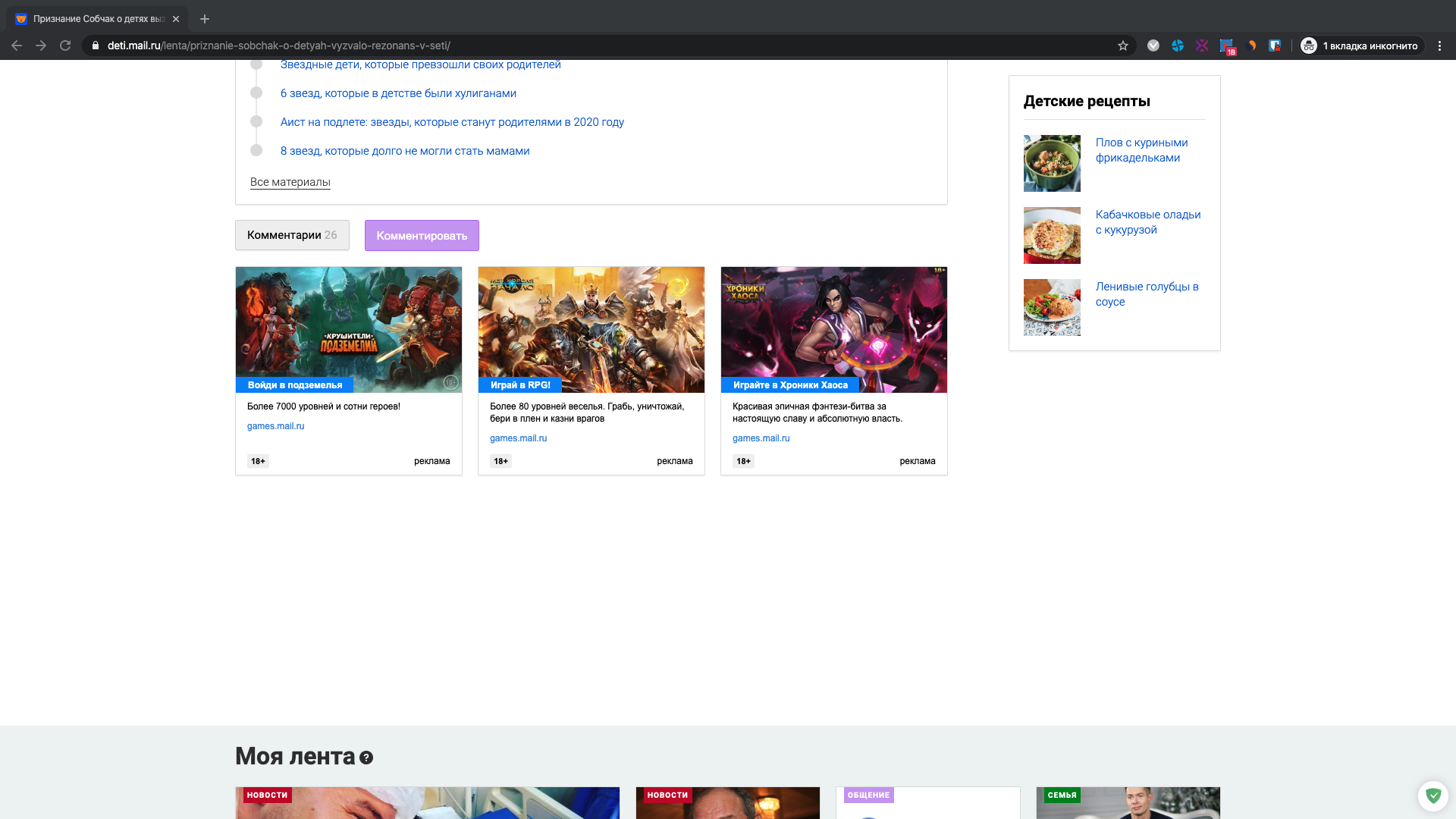
Task: Click extension icon with red 18 badge
Action: click(x=1226, y=46)
